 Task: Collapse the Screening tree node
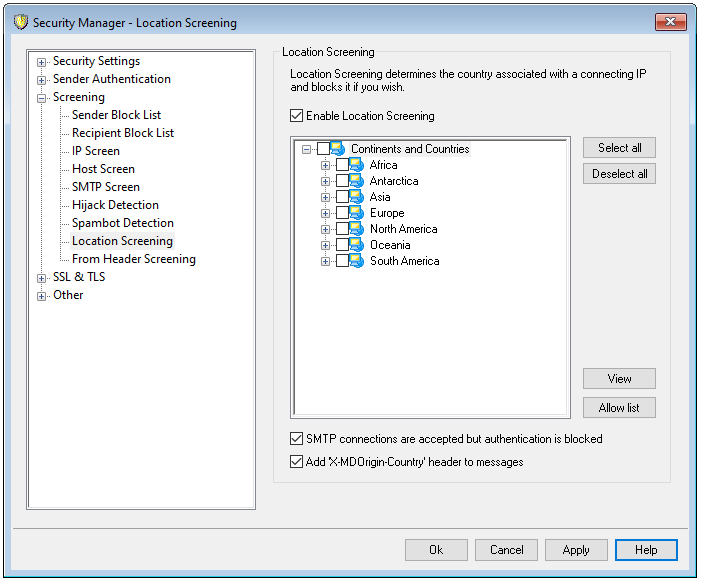42,98
